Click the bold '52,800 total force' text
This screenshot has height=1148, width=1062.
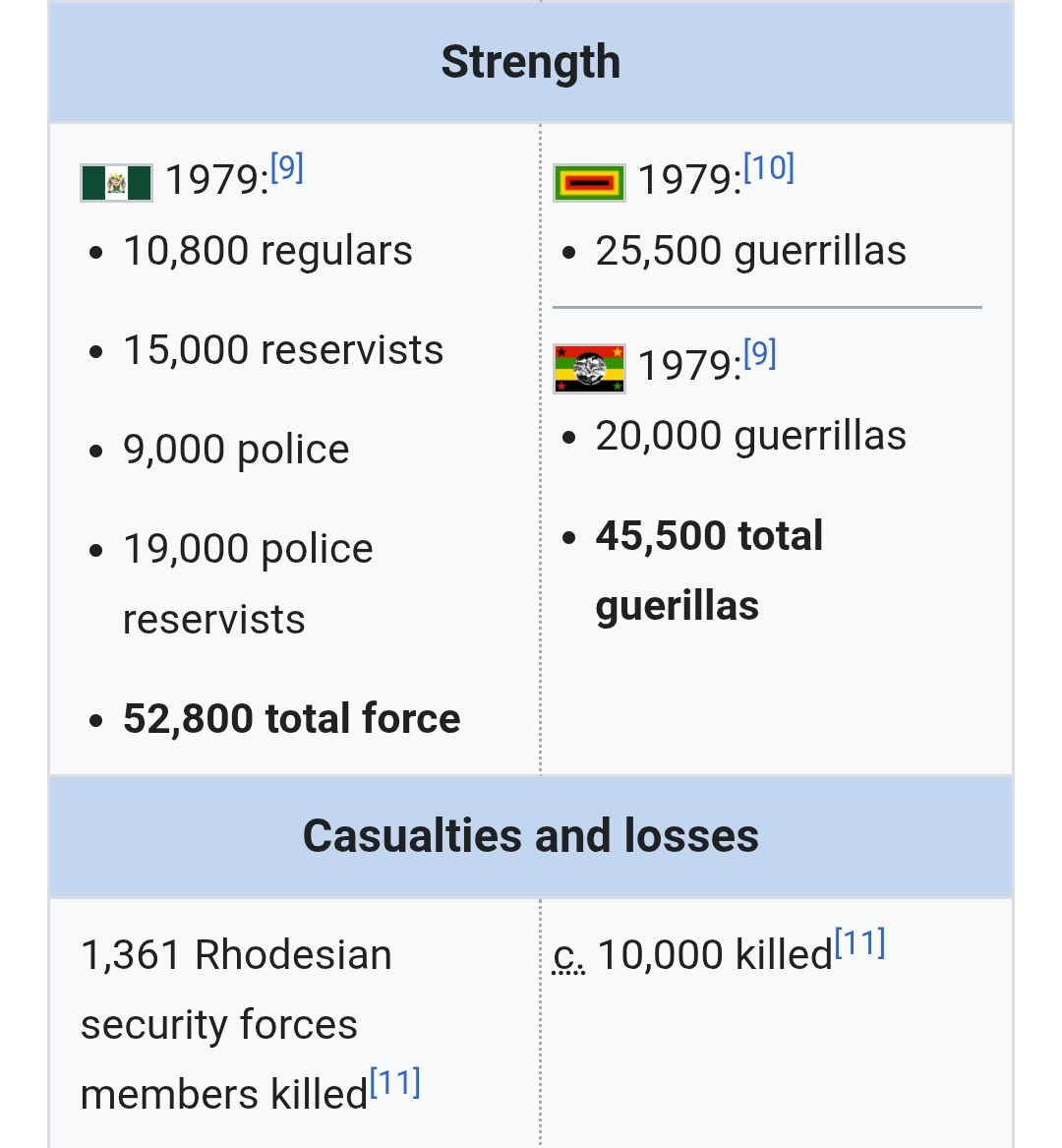(291, 718)
